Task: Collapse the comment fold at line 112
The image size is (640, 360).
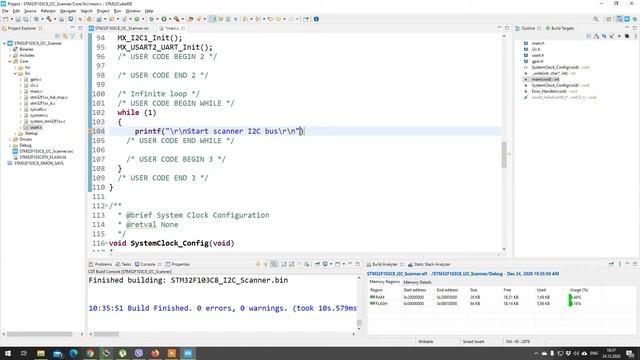Action: (x=107, y=206)
